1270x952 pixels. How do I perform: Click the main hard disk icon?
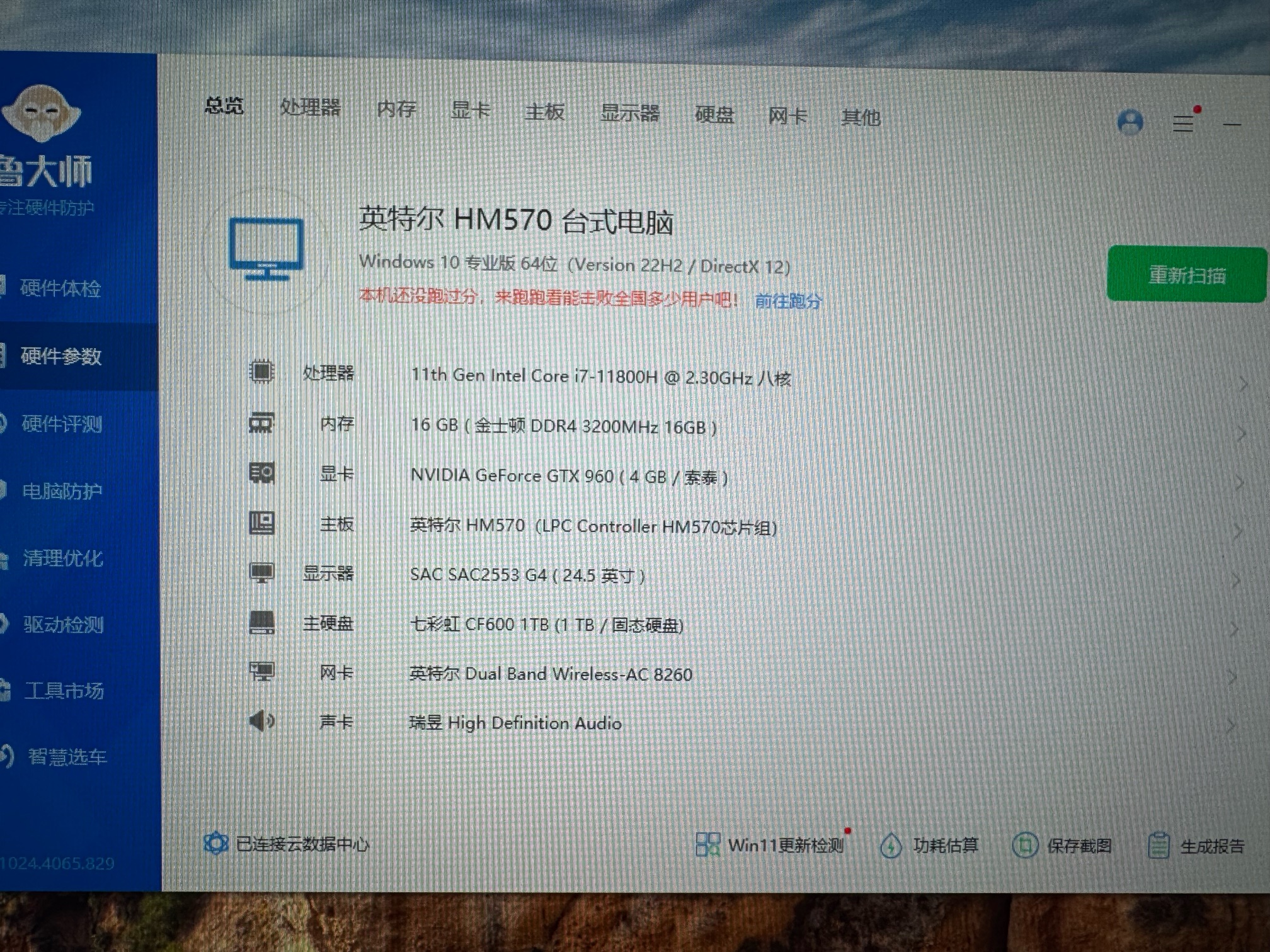[261, 622]
